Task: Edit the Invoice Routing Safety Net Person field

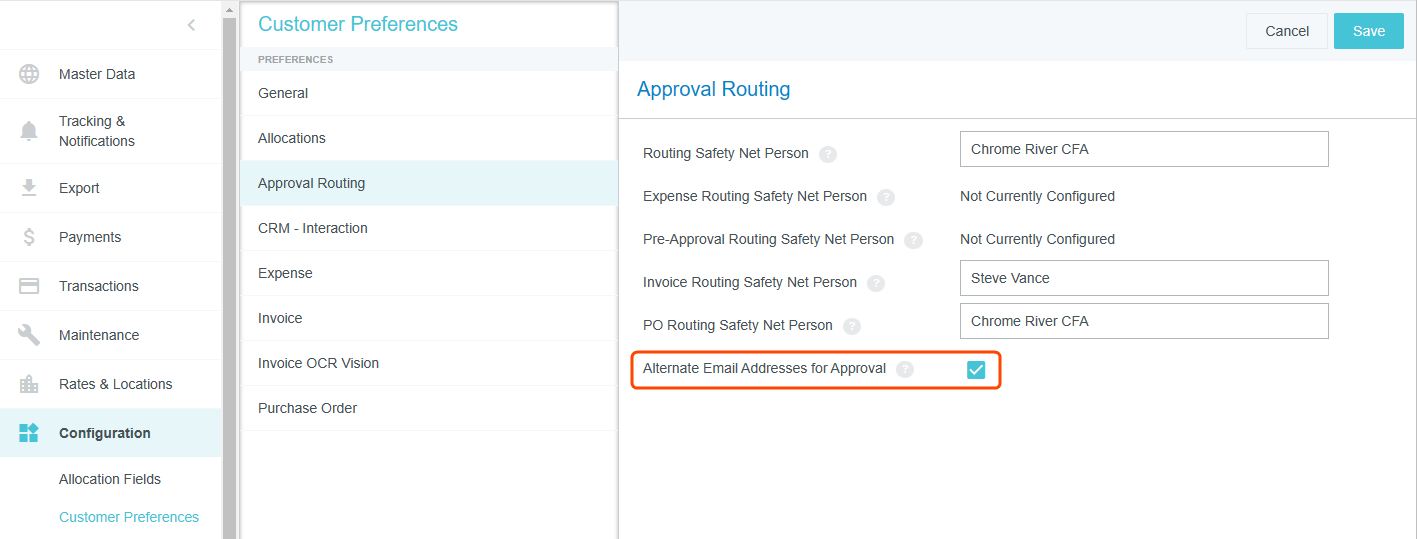Action: (x=1143, y=278)
